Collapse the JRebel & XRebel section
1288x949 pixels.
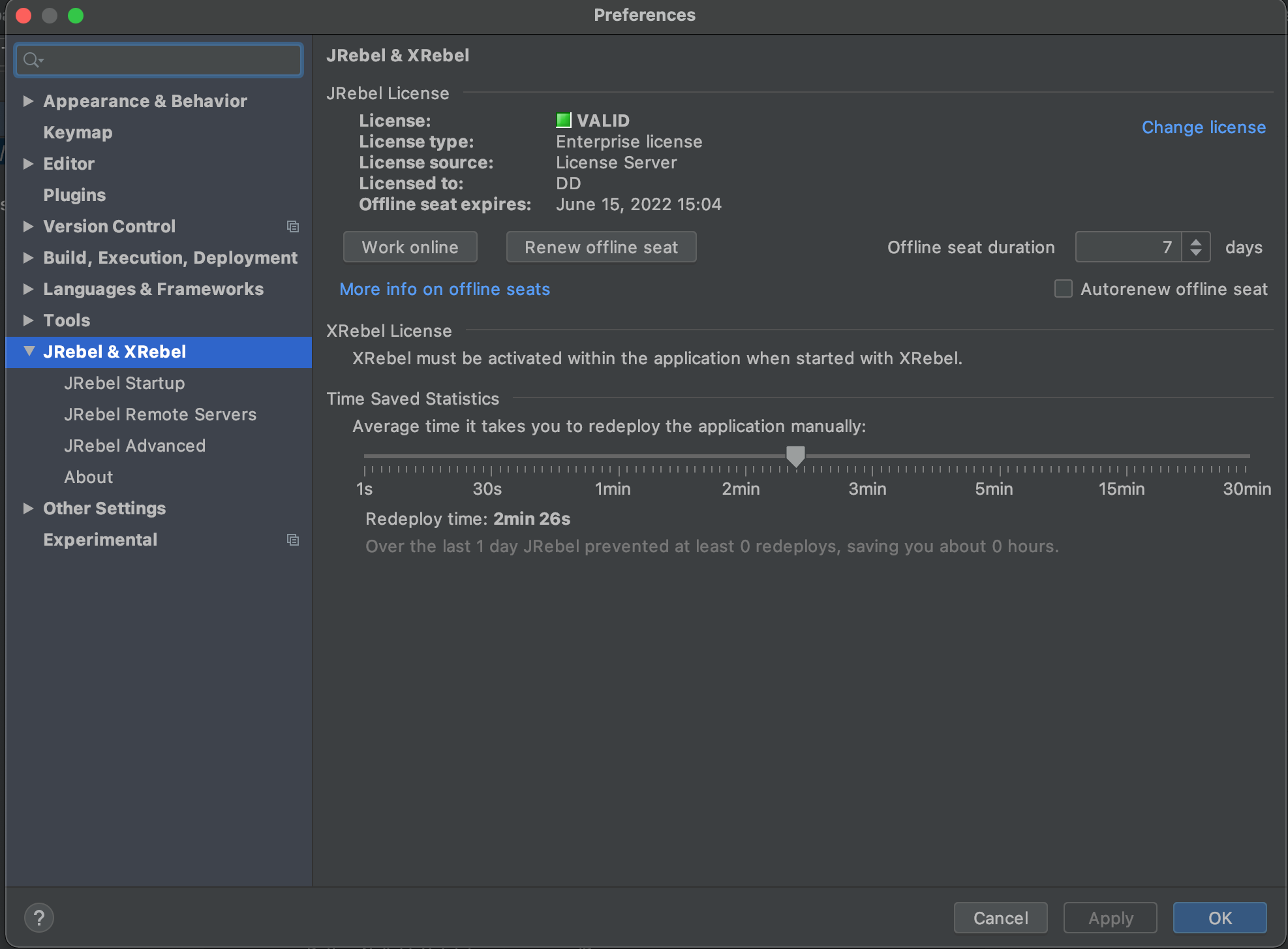click(x=29, y=351)
